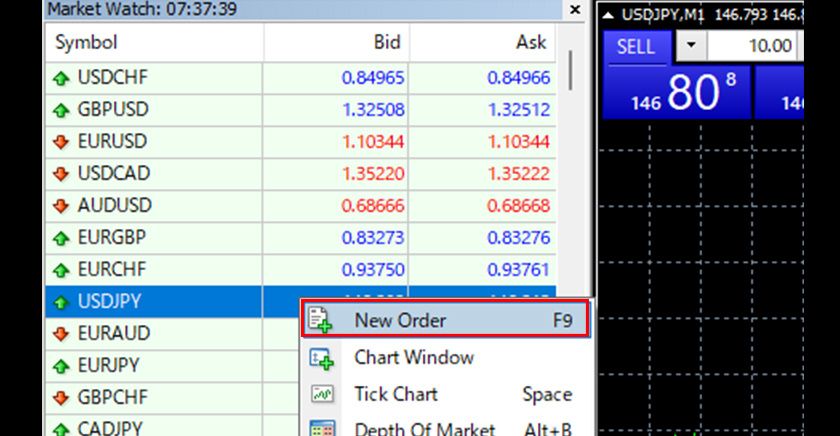Select New Order from the context menu
The width and height of the screenshot is (840, 436).
pyautogui.click(x=400, y=321)
